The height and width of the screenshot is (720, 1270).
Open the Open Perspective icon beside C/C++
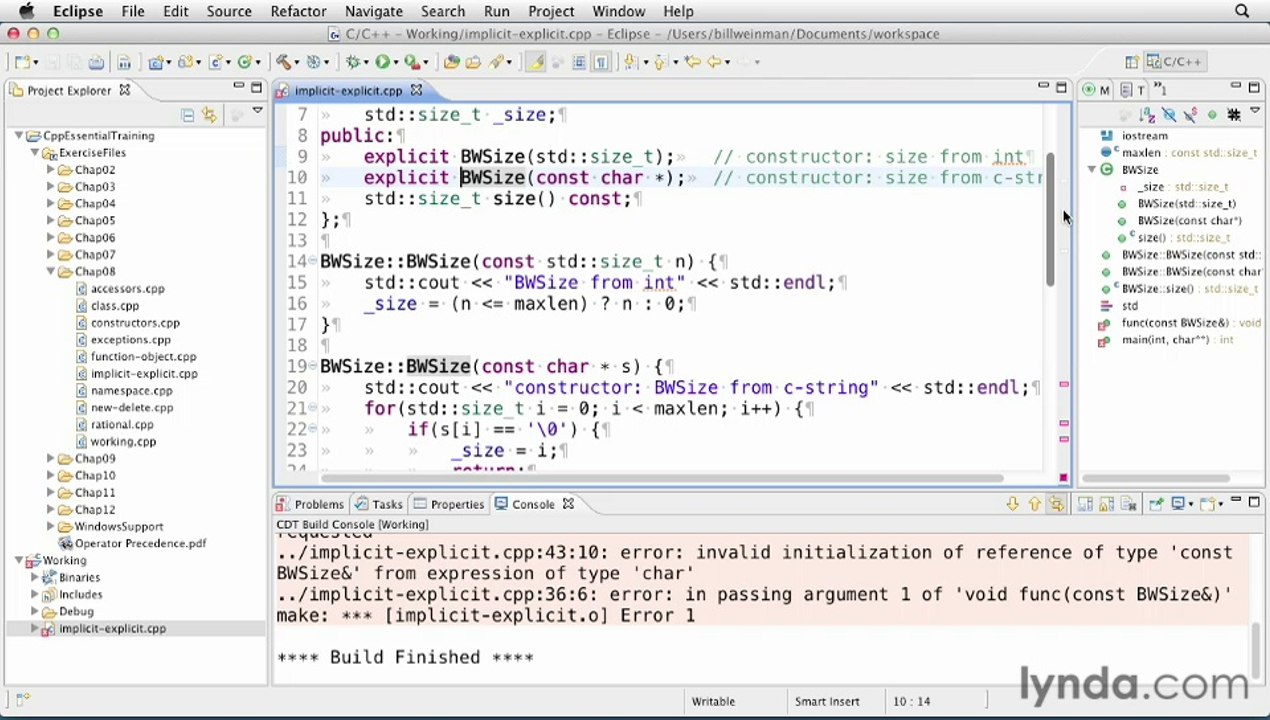coord(1131,62)
